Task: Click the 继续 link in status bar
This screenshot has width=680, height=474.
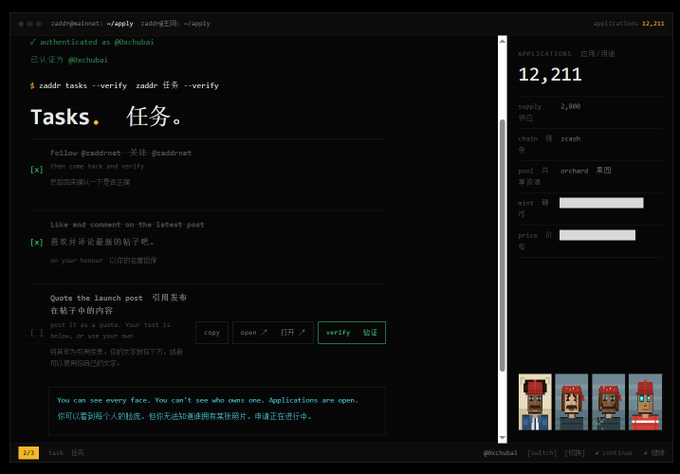Action: point(654,453)
